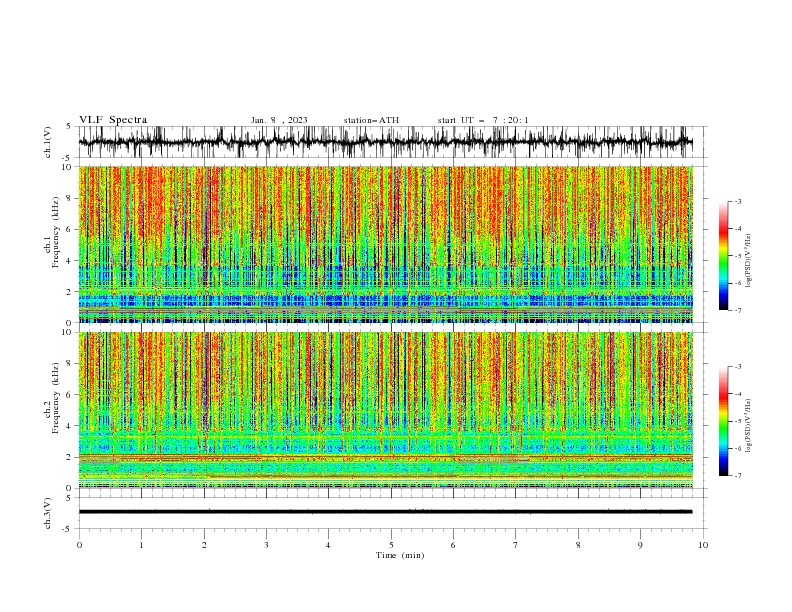Click time axis tick label "9"

(x=640, y=545)
